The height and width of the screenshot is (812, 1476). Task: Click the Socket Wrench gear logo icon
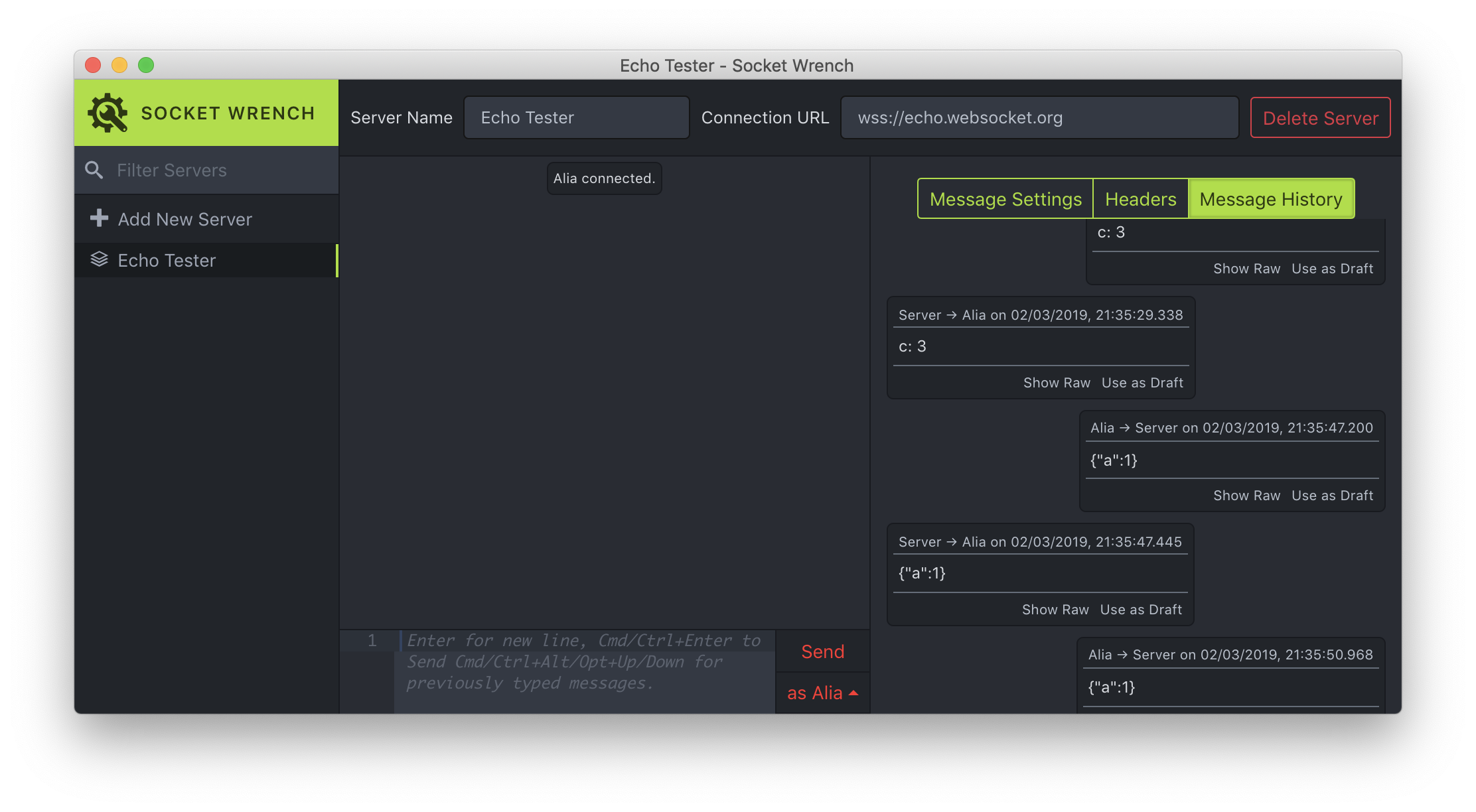[108, 113]
